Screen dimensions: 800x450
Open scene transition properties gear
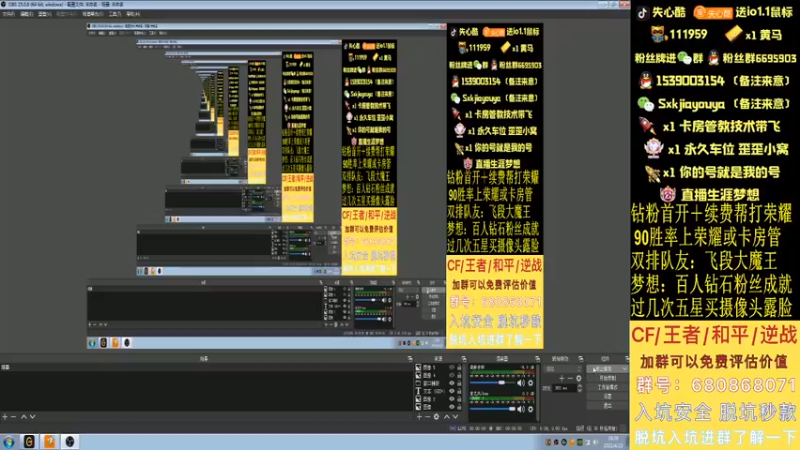click(579, 378)
